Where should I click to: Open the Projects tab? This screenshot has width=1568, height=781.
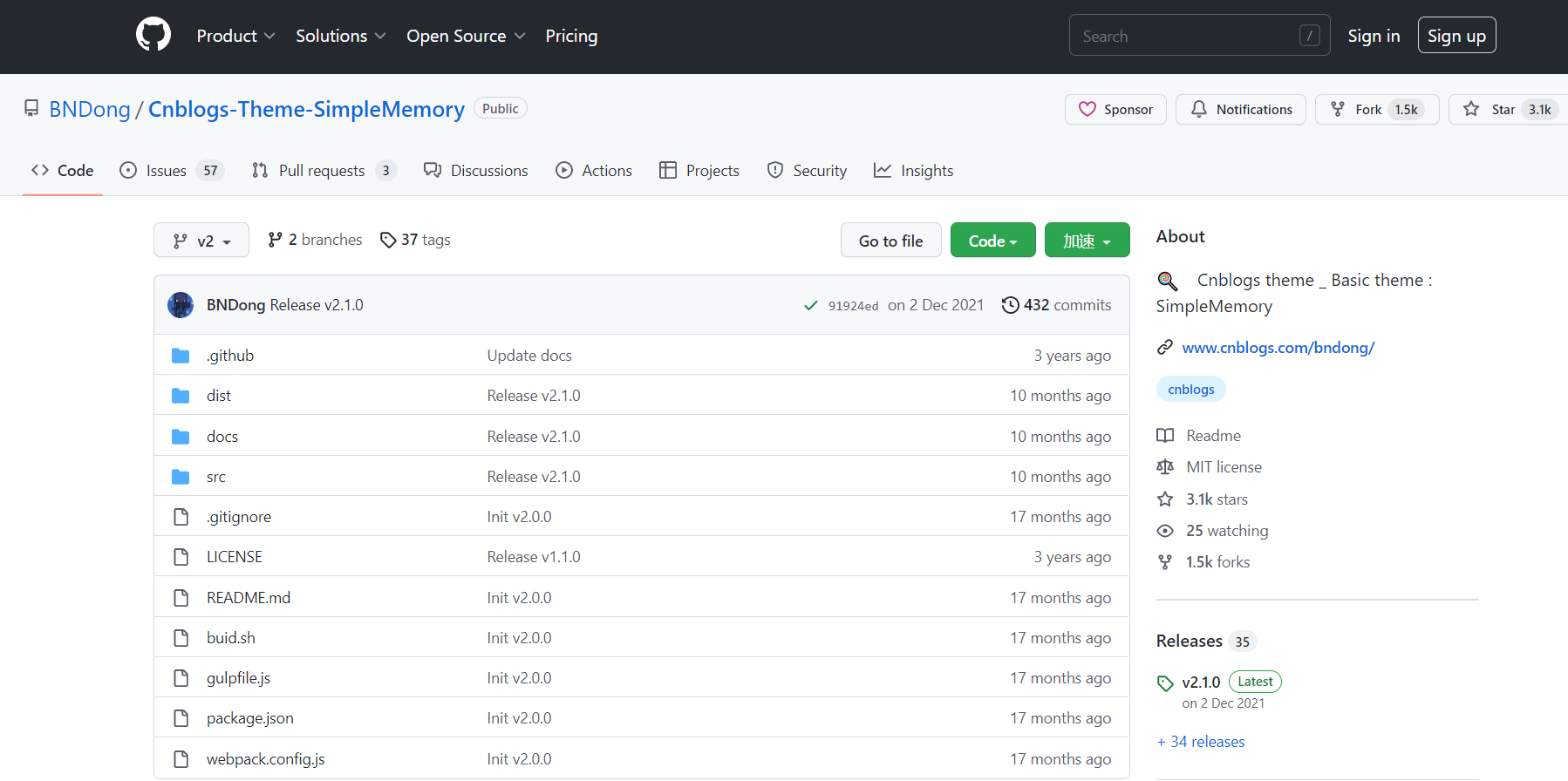tap(699, 171)
